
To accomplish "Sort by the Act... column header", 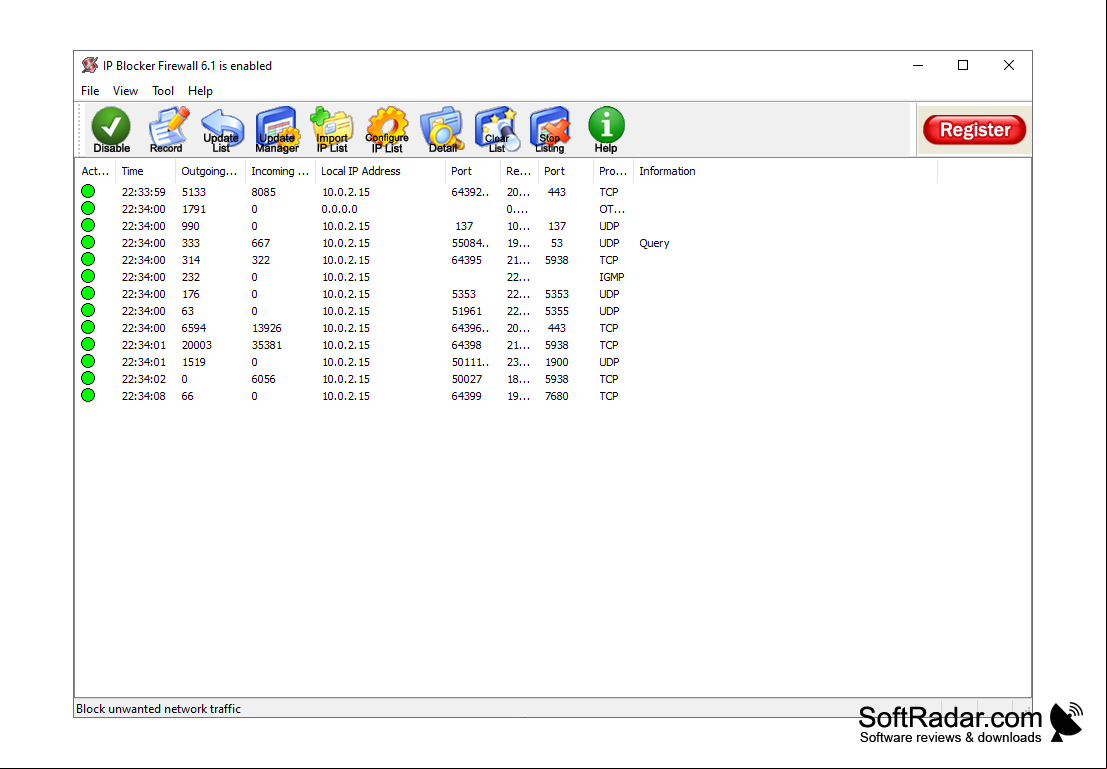I will 95,171.
